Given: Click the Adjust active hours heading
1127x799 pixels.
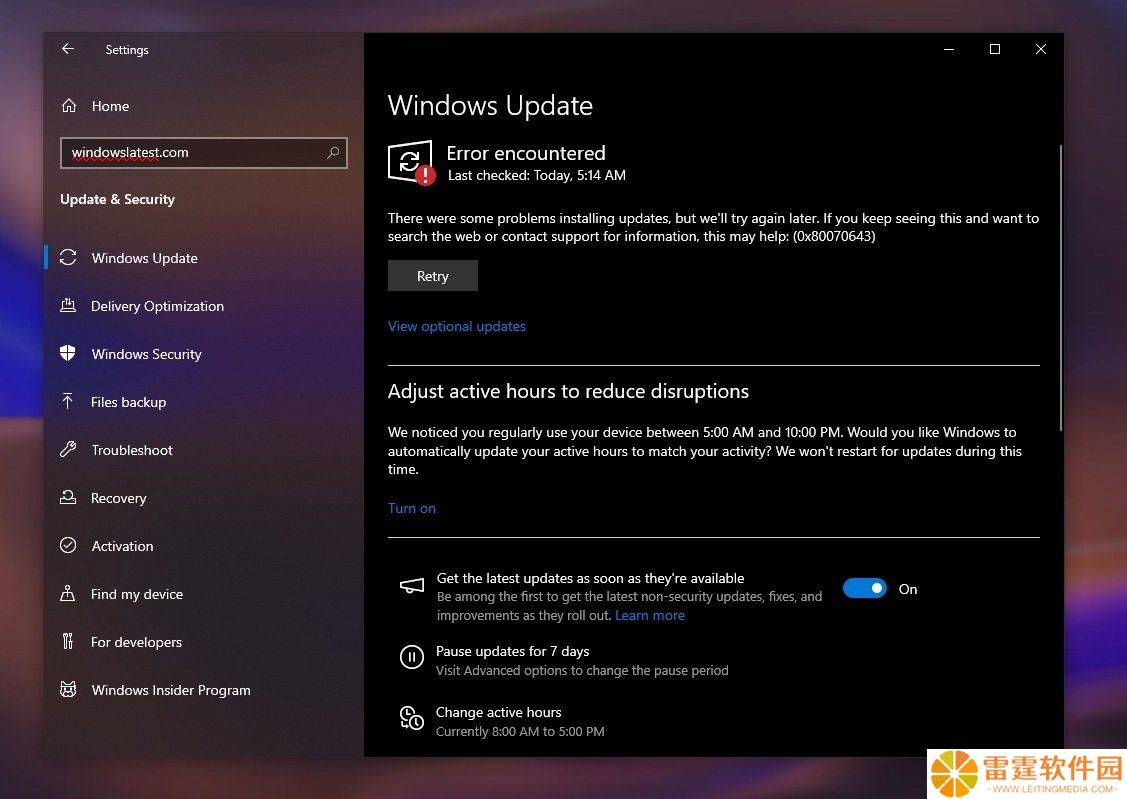Looking at the screenshot, I should click(568, 391).
